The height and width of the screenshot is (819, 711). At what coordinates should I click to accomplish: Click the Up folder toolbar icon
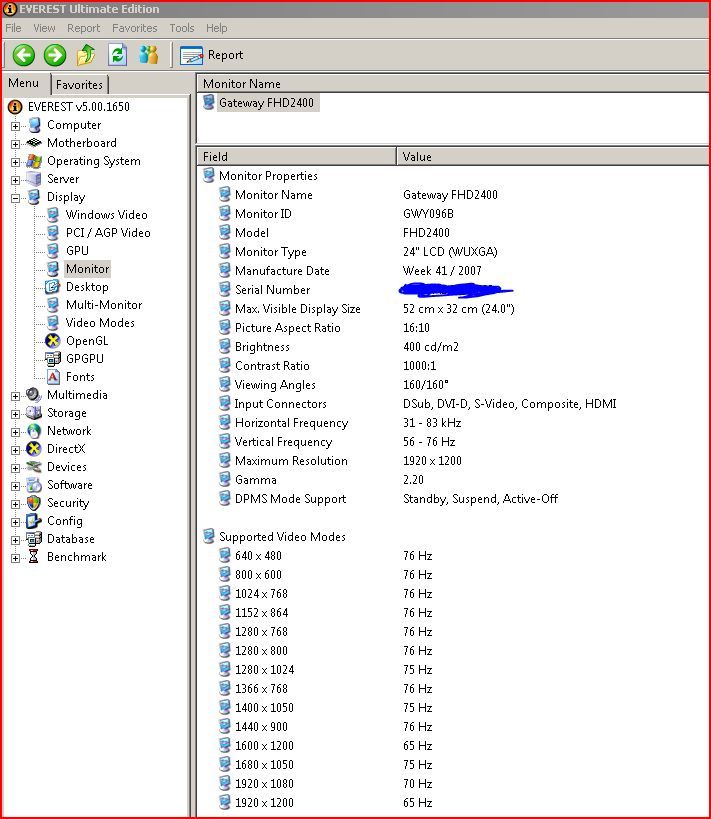pyautogui.click(x=86, y=55)
